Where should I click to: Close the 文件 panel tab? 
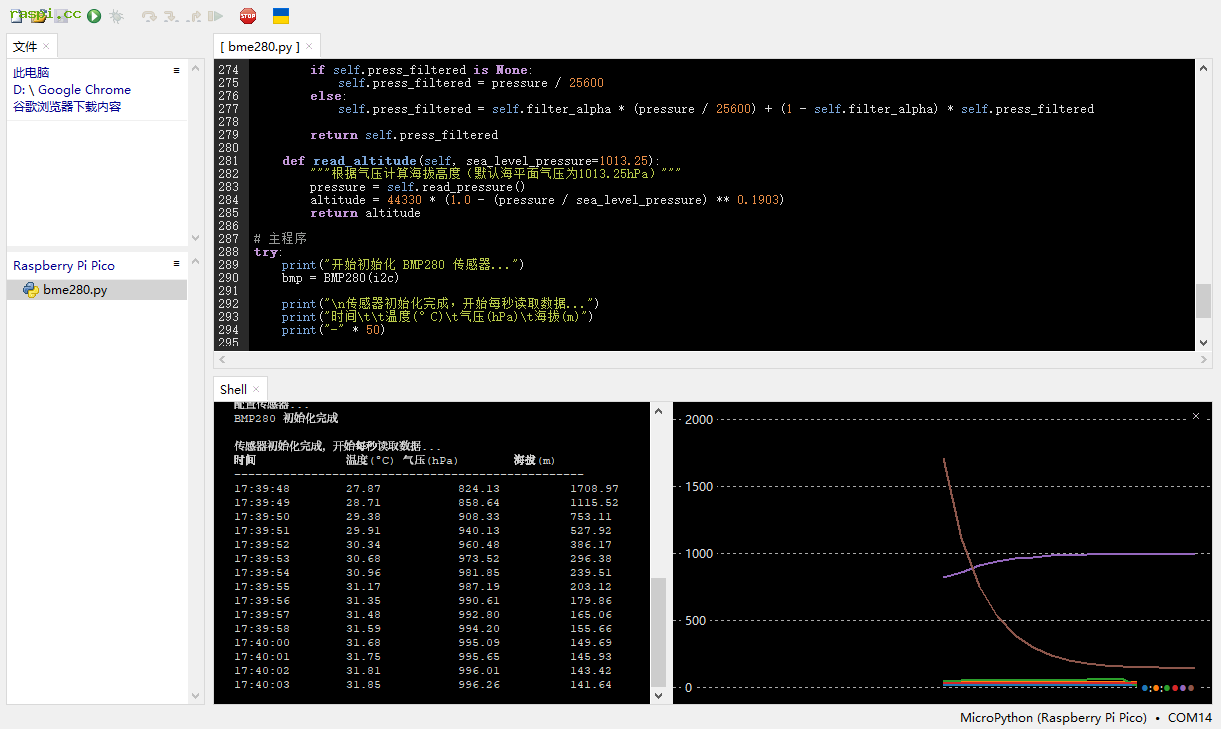46,46
